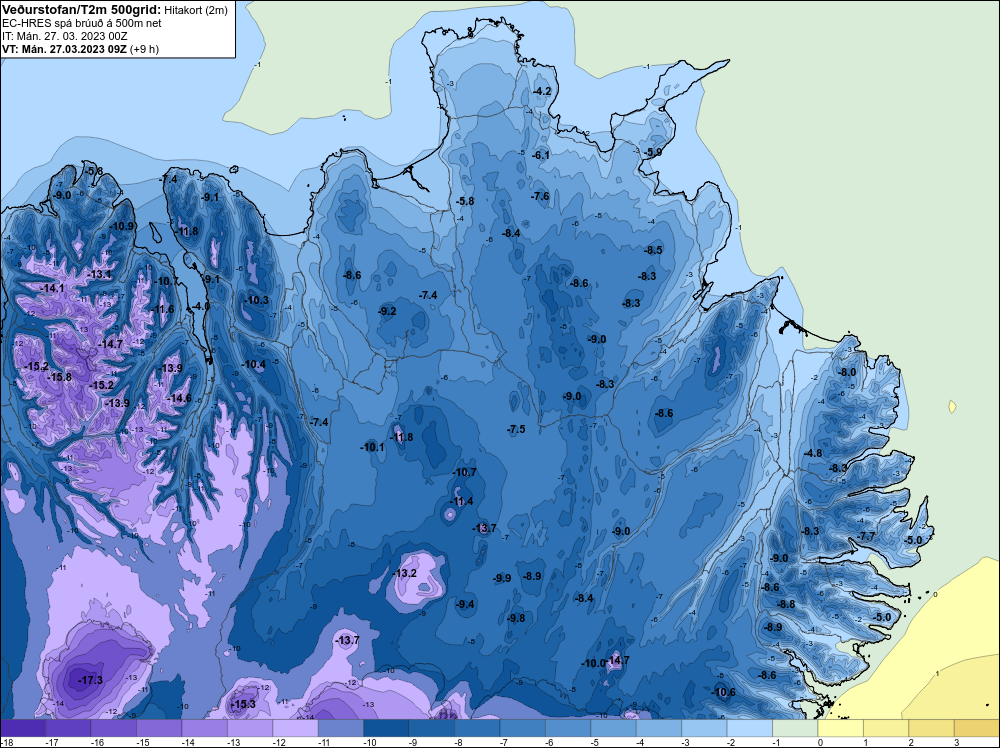Click the mid-blue legend swatch above -7
Image resolution: width=1000 pixels, height=748 pixels.
[522, 728]
